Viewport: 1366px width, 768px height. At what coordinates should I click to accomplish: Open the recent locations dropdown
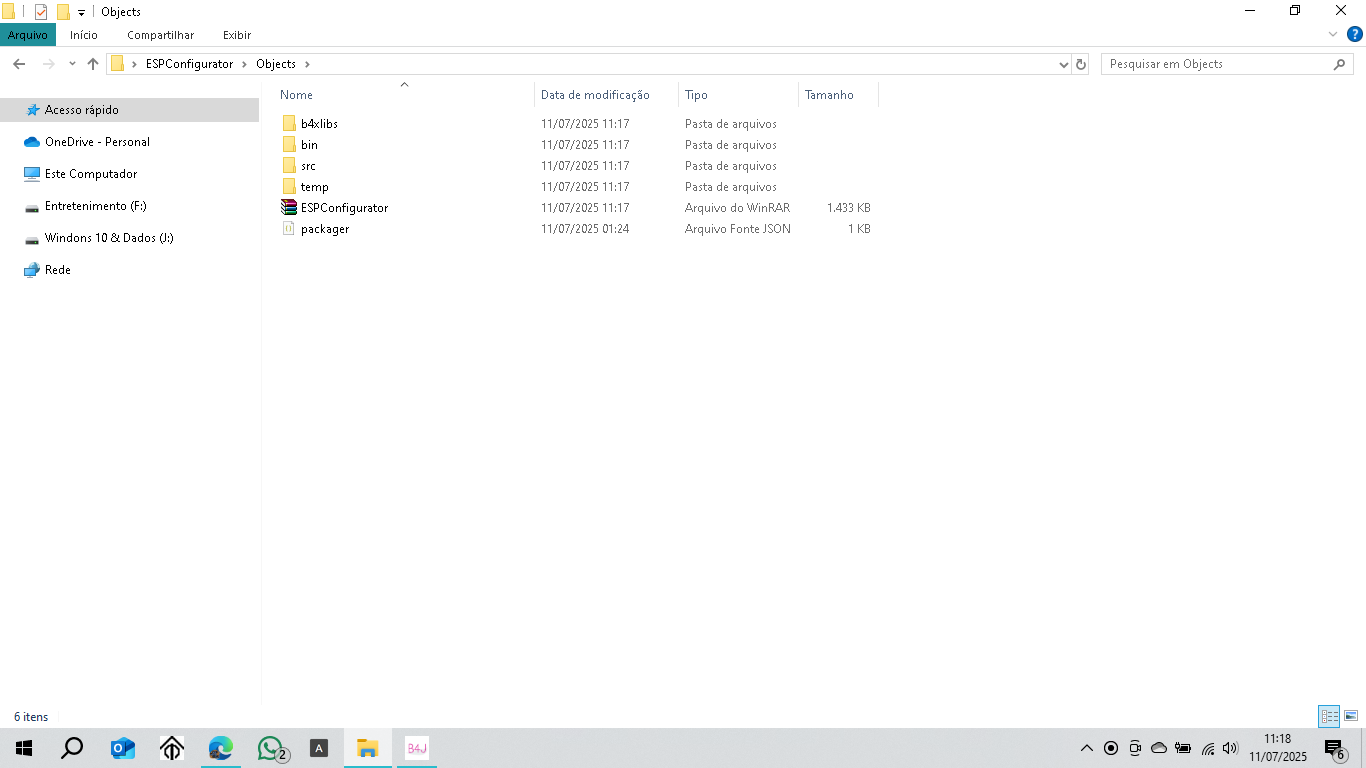(72, 64)
